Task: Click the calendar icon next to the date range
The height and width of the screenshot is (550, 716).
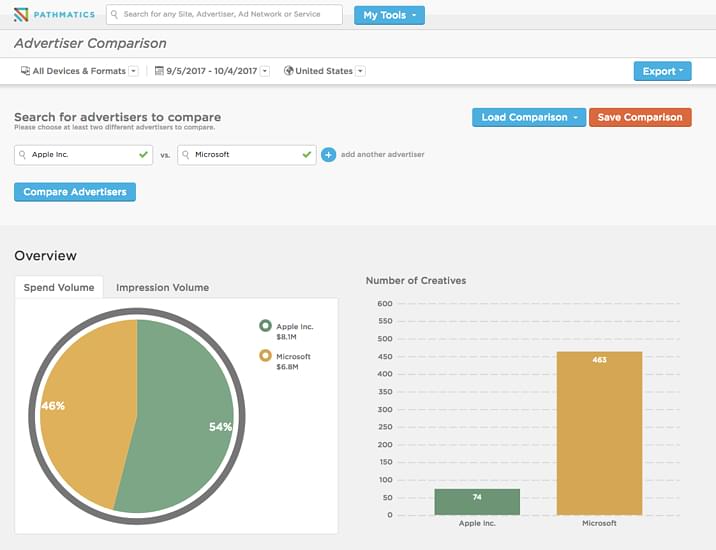Action: click(159, 71)
